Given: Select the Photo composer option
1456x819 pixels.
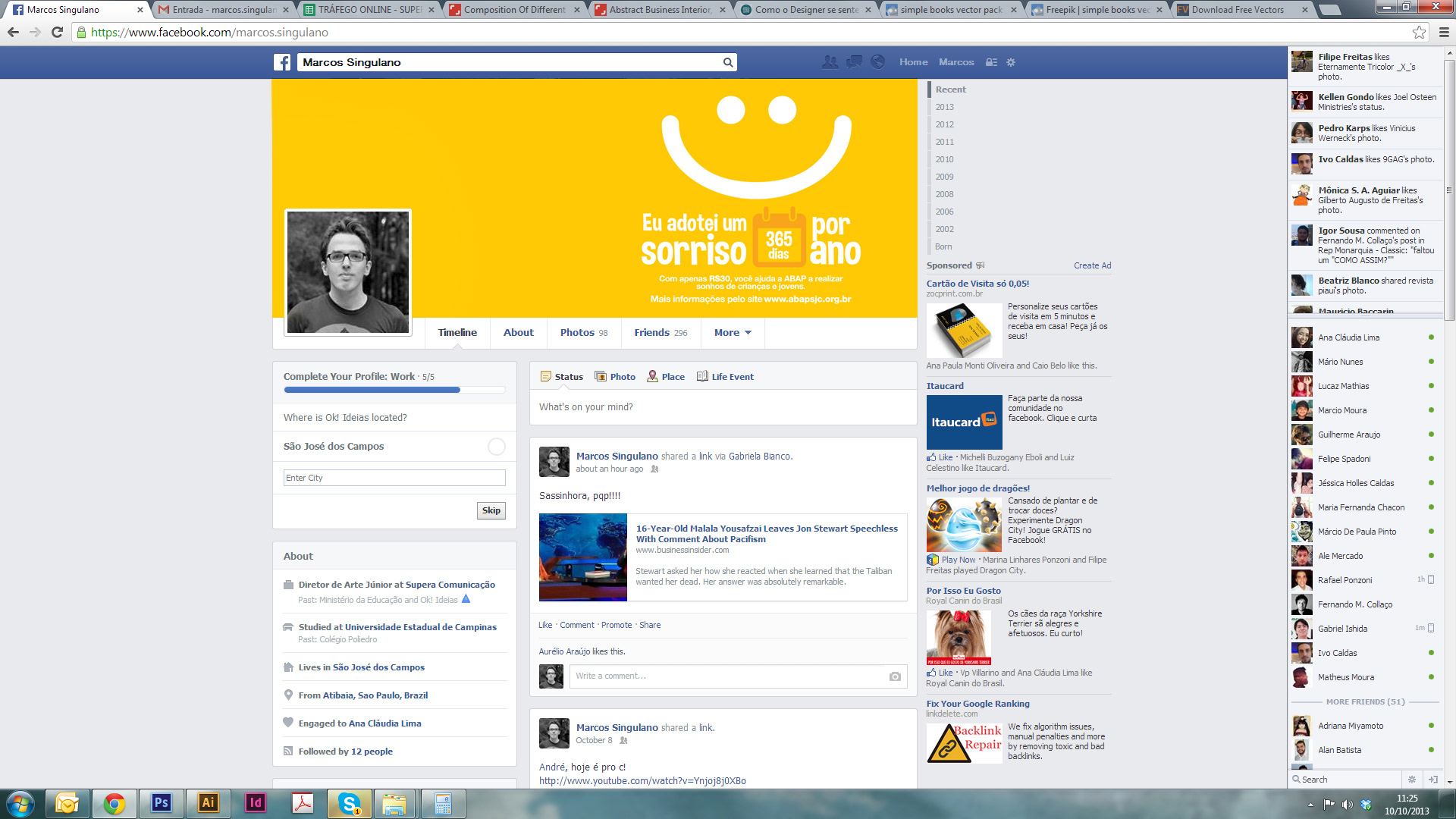Looking at the screenshot, I should tap(615, 377).
